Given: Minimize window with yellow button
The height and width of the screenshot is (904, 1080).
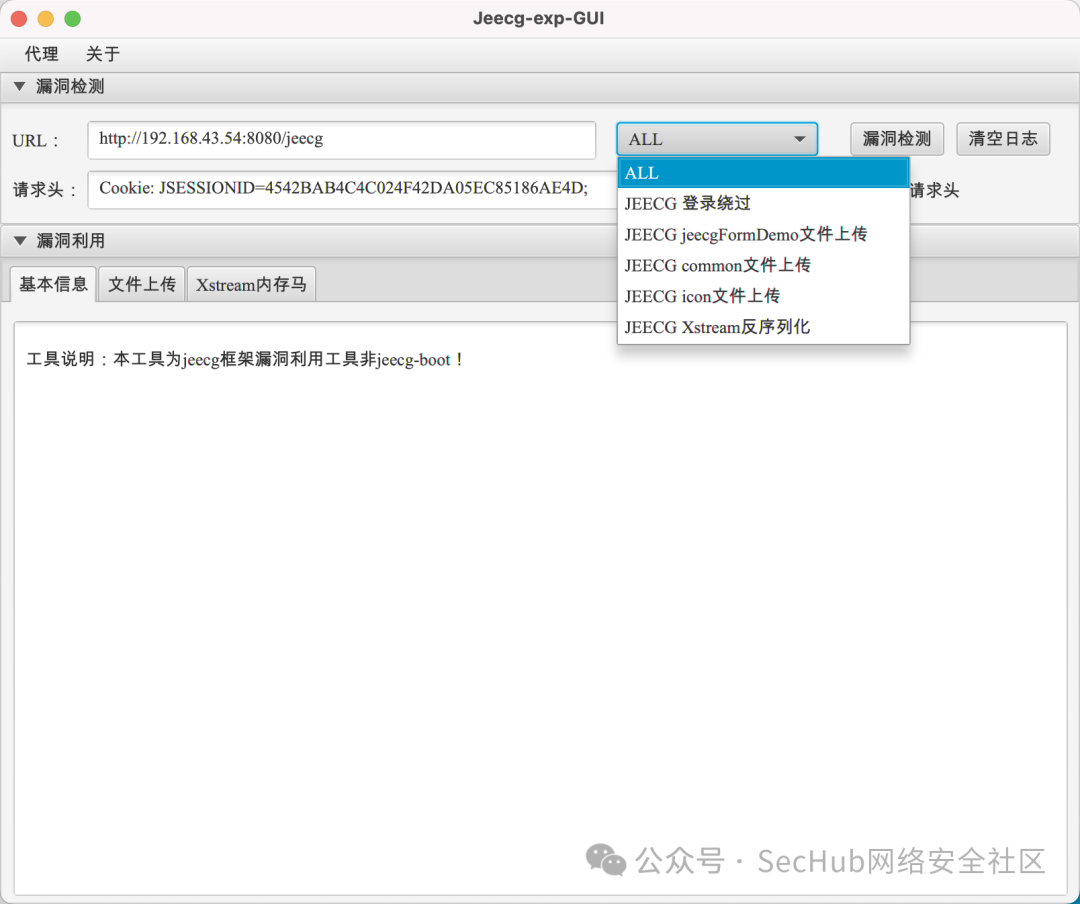Looking at the screenshot, I should [45, 19].
